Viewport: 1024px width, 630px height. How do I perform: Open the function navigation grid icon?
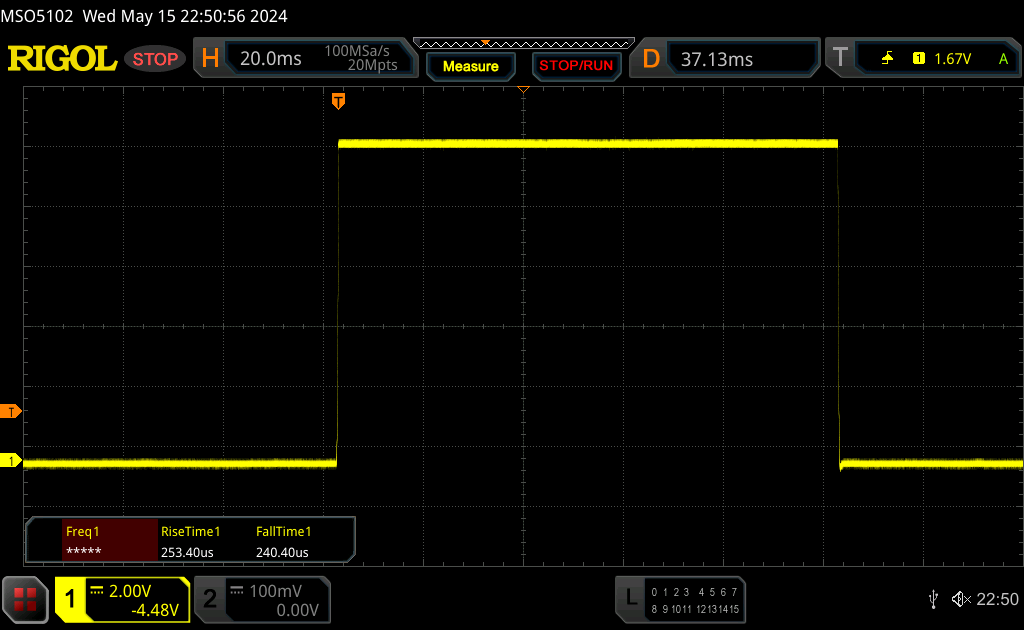pos(25,599)
